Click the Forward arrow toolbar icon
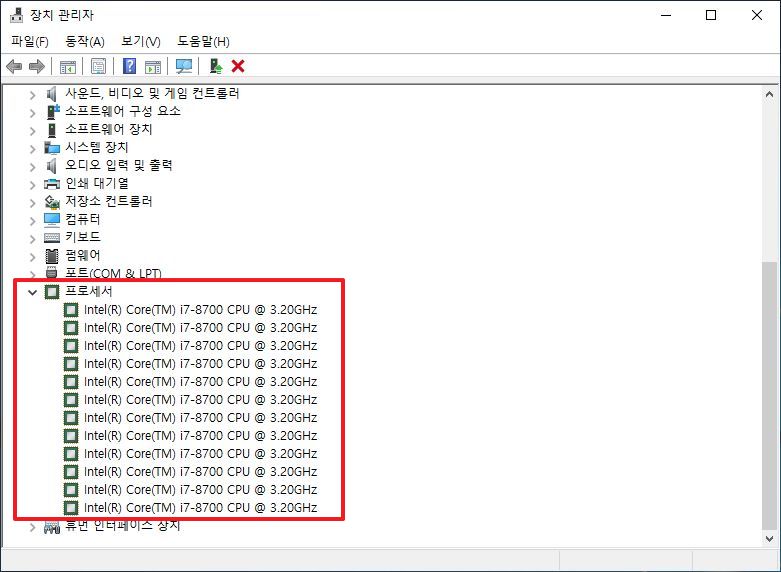781x572 pixels. (37, 66)
